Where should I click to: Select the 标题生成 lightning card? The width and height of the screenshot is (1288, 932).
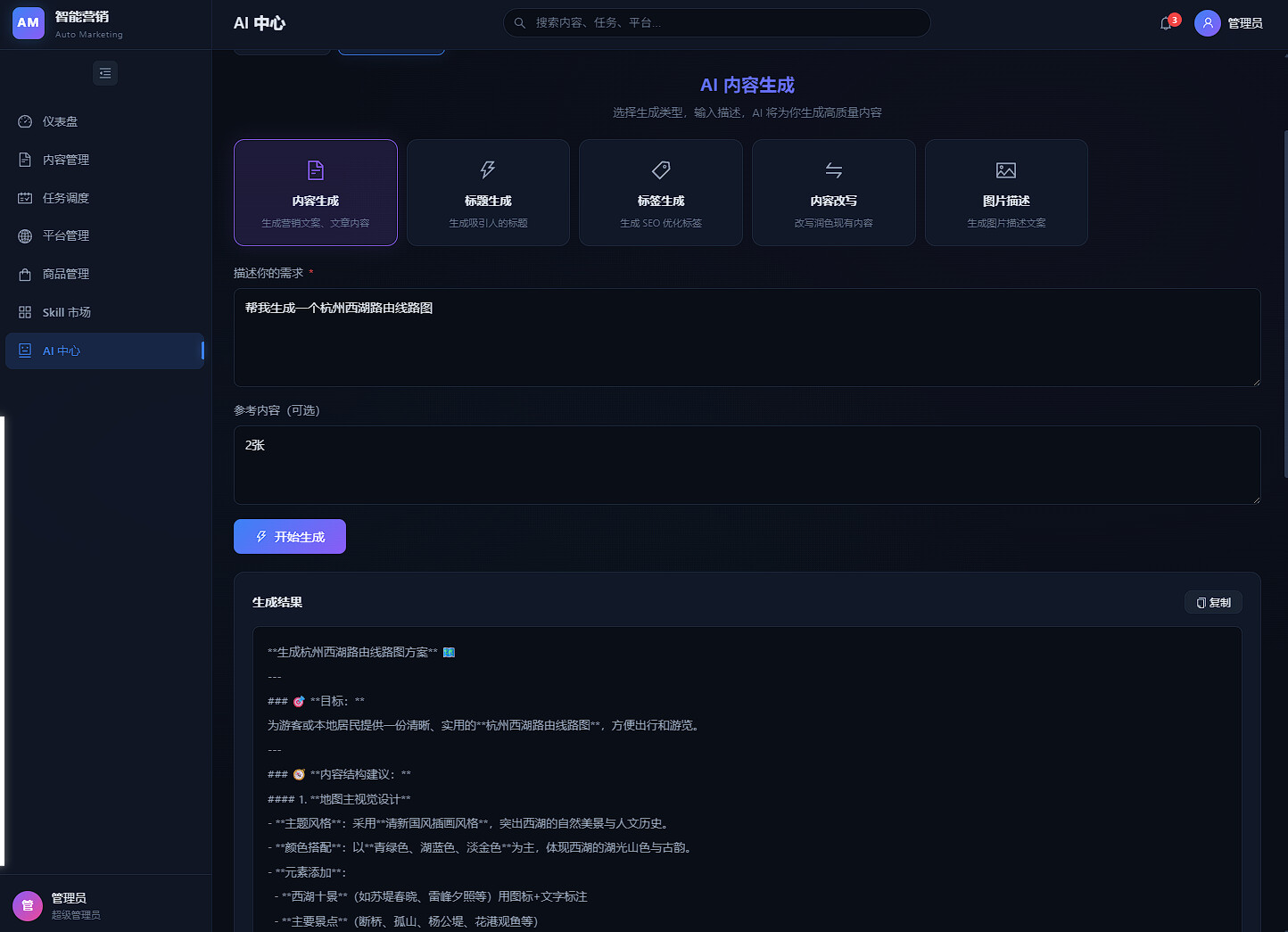tap(488, 193)
